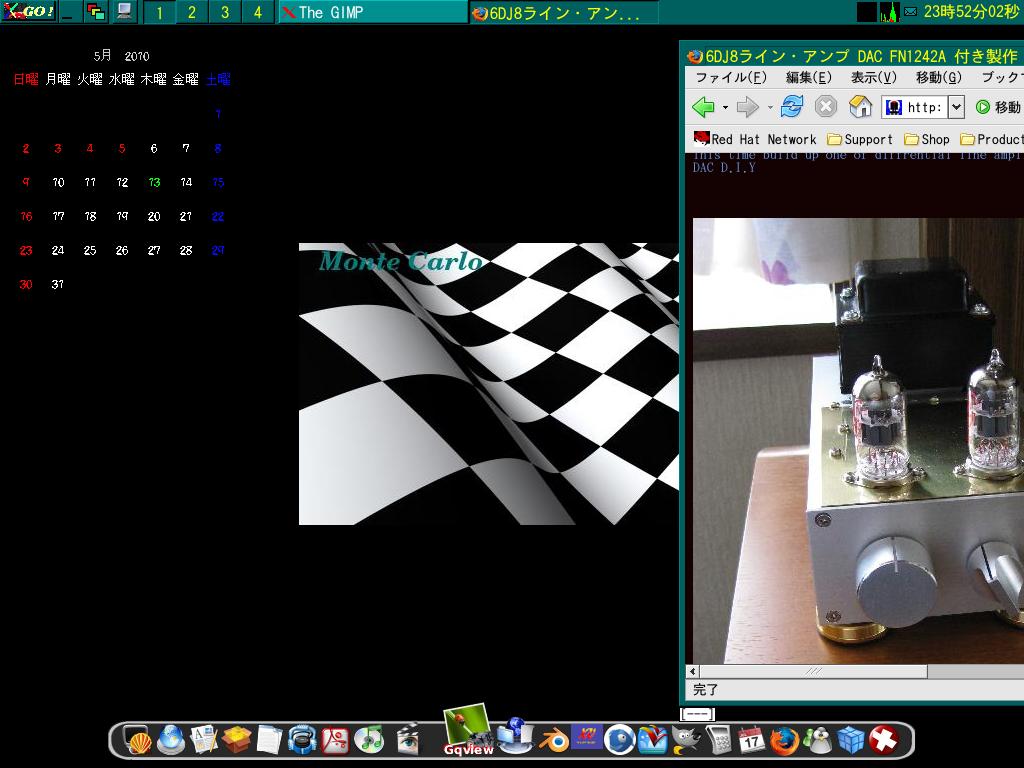Switch to virtual desktop 4
The image size is (1024, 768).
tap(258, 13)
